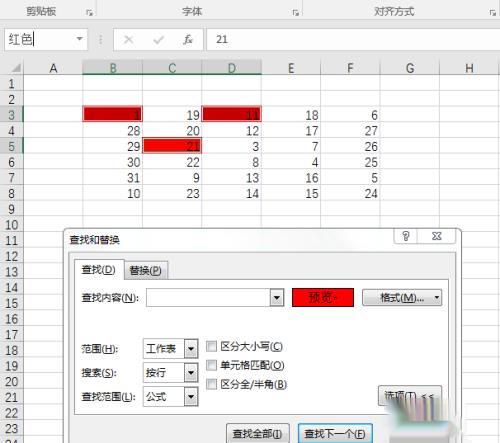Enable the match case (区分大小写) checkbox
This screenshot has height=443, width=500.
click(x=211, y=346)
